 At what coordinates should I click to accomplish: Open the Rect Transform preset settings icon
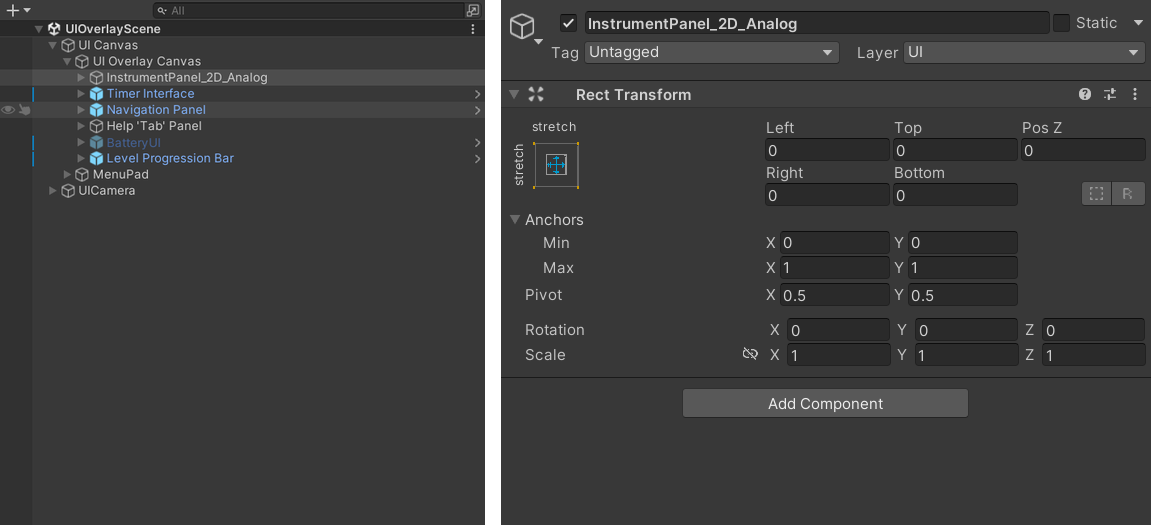coord(1110,94)
